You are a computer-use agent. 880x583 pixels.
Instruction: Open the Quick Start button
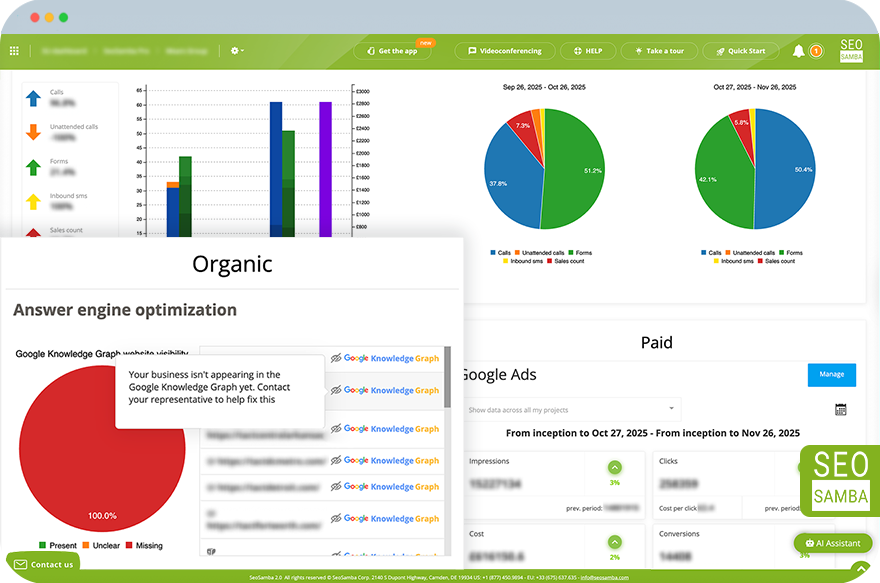point(741,51)
